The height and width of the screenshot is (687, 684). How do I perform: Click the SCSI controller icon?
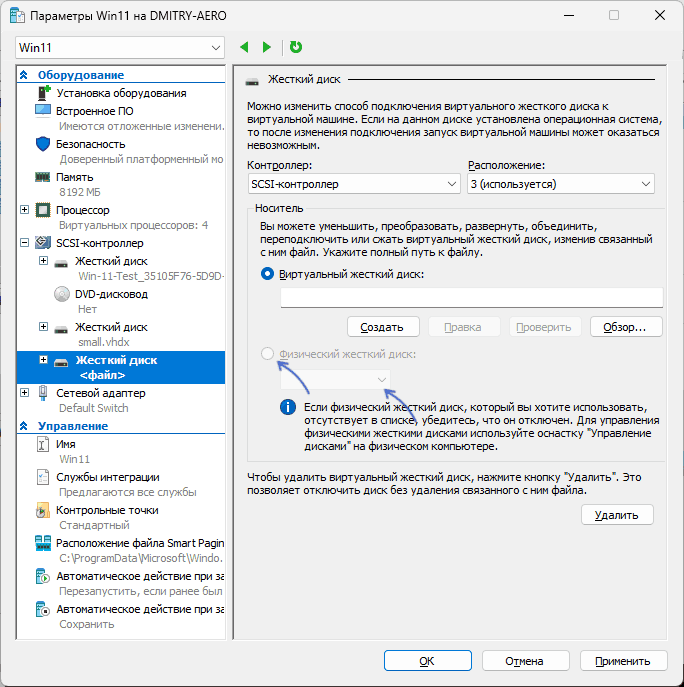pyautogui.click(x=43, y=243)
